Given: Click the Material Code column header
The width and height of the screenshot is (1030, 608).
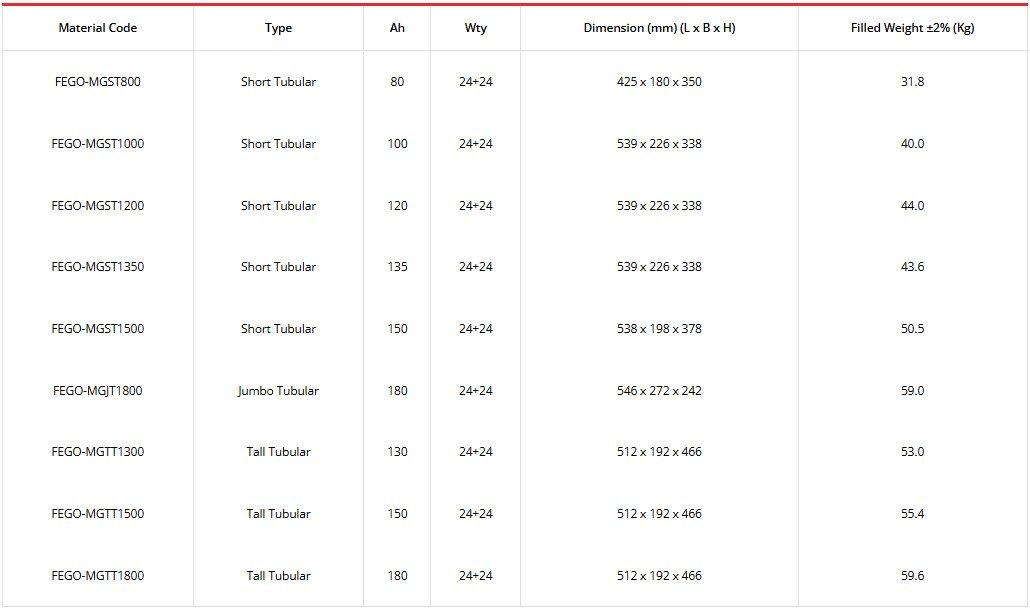Looking at the screenshot, I should coord(98,28).
